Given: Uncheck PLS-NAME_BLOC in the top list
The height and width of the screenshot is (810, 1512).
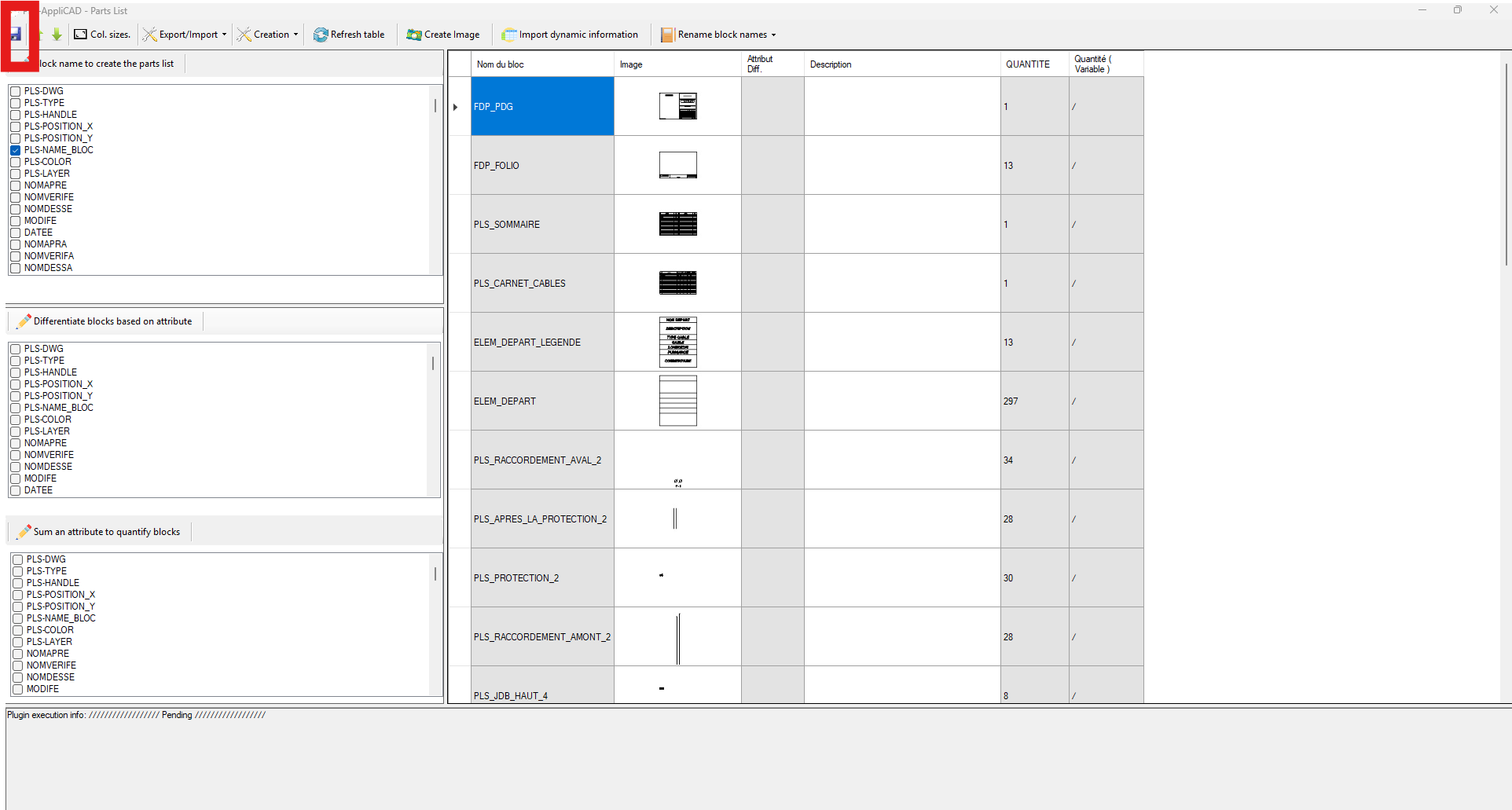Looking at the screenshot, I should [16, 150].
